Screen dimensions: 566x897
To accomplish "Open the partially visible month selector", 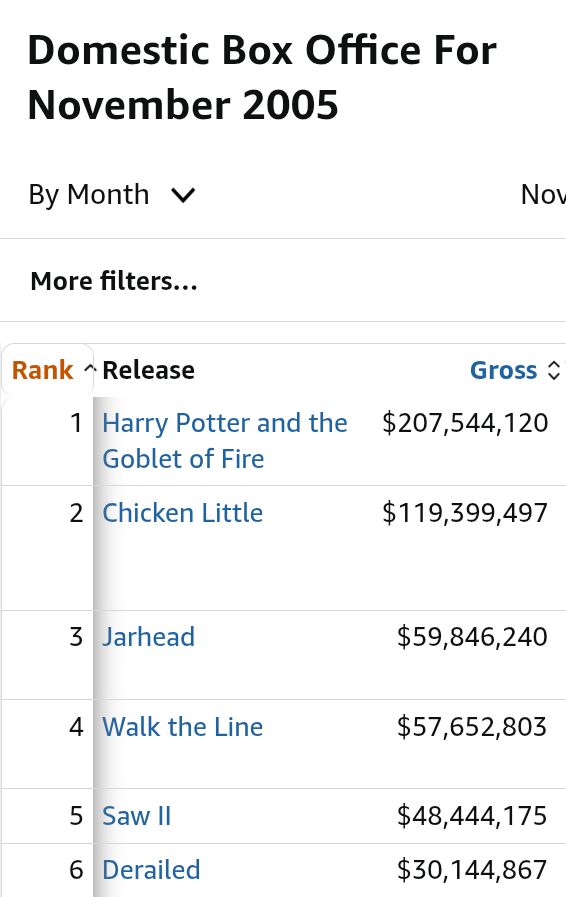I will click(543, 195).
